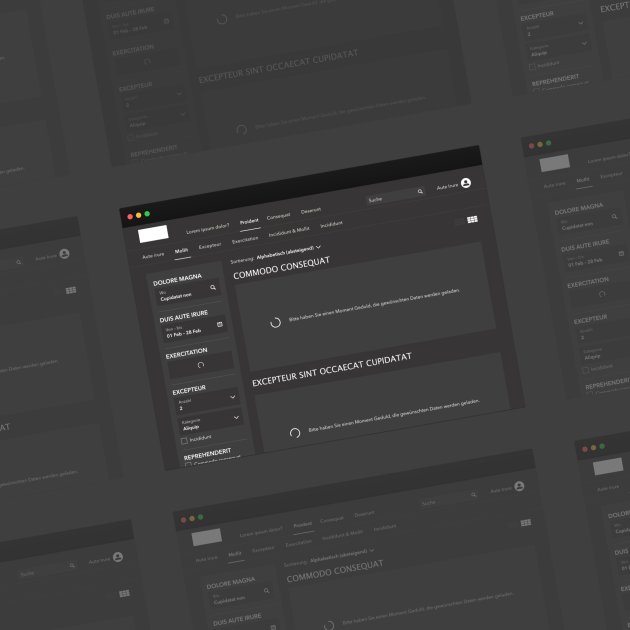Screen dimensions: 630x630
Task: Expand the Anzahl dropdown in the top-right faded window
Action: coord(581,23)
